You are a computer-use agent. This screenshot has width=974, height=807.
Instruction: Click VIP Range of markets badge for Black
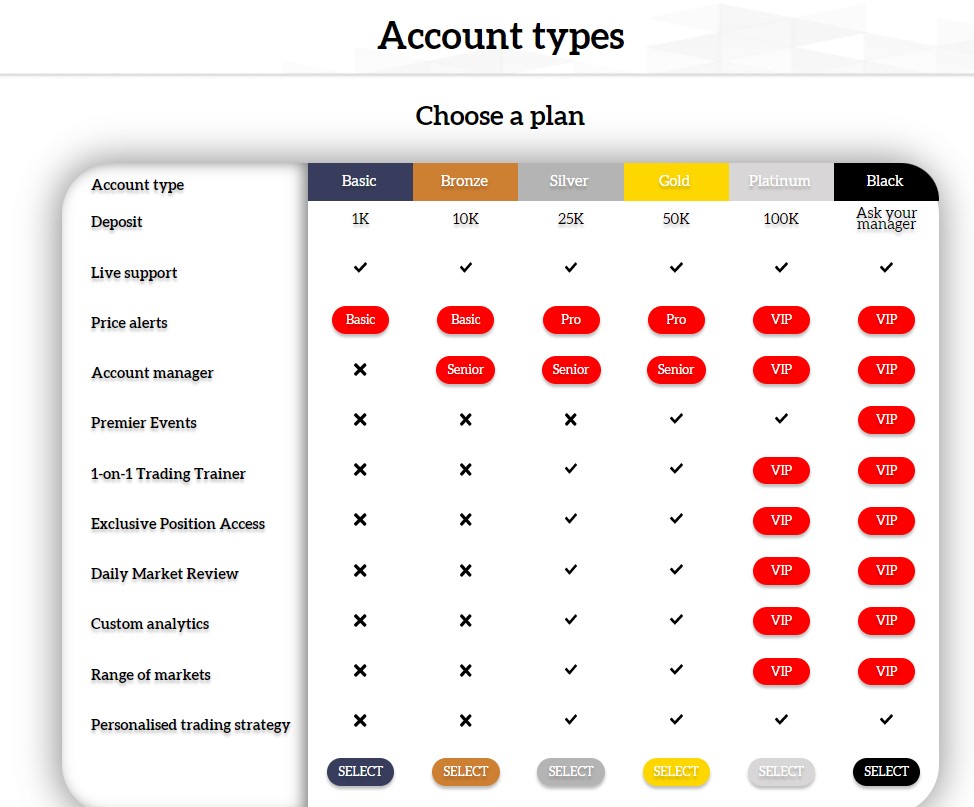point(886,672)
